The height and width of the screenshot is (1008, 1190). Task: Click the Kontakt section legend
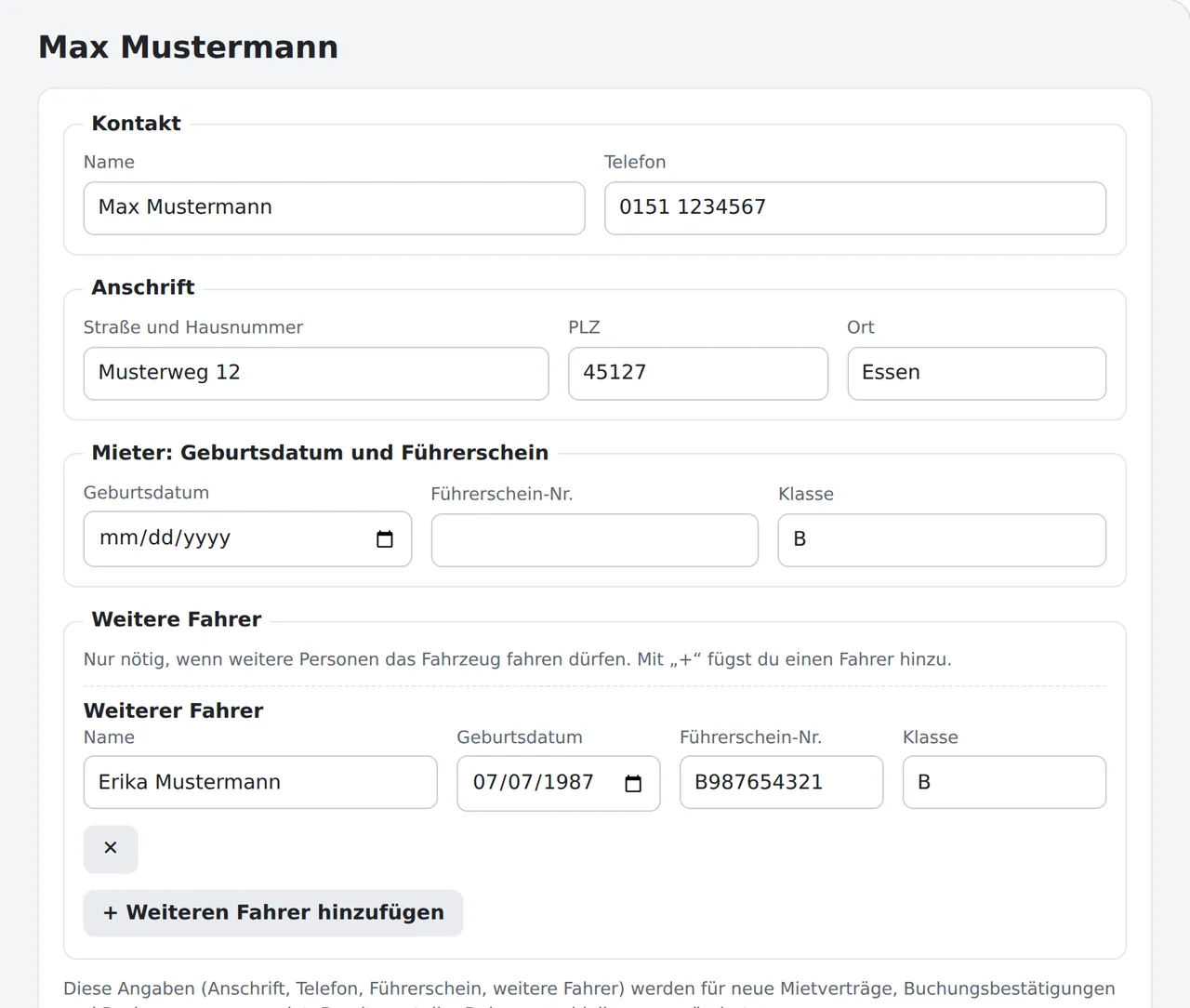click(x=136, y=124)
